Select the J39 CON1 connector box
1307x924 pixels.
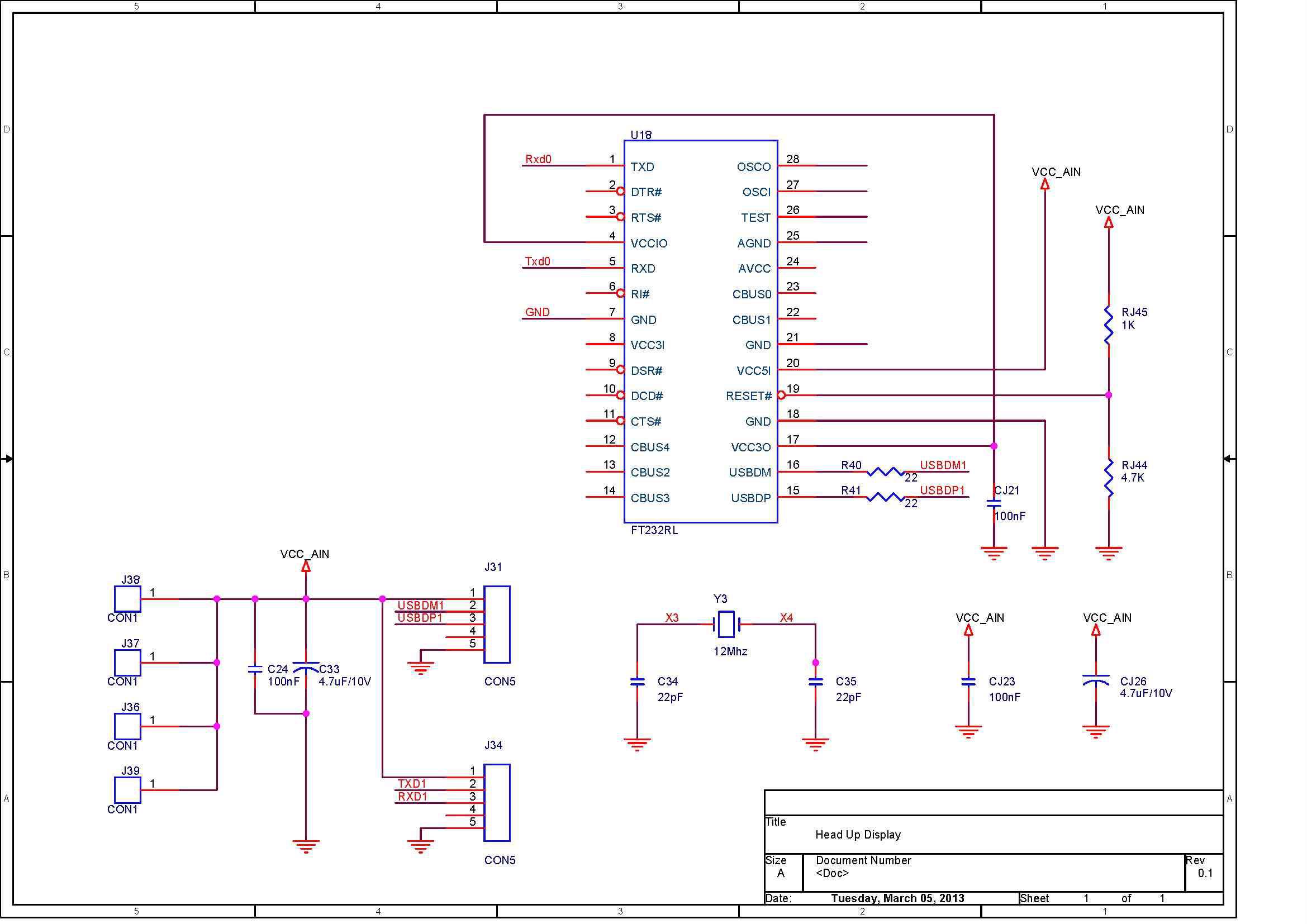point(127,790)
